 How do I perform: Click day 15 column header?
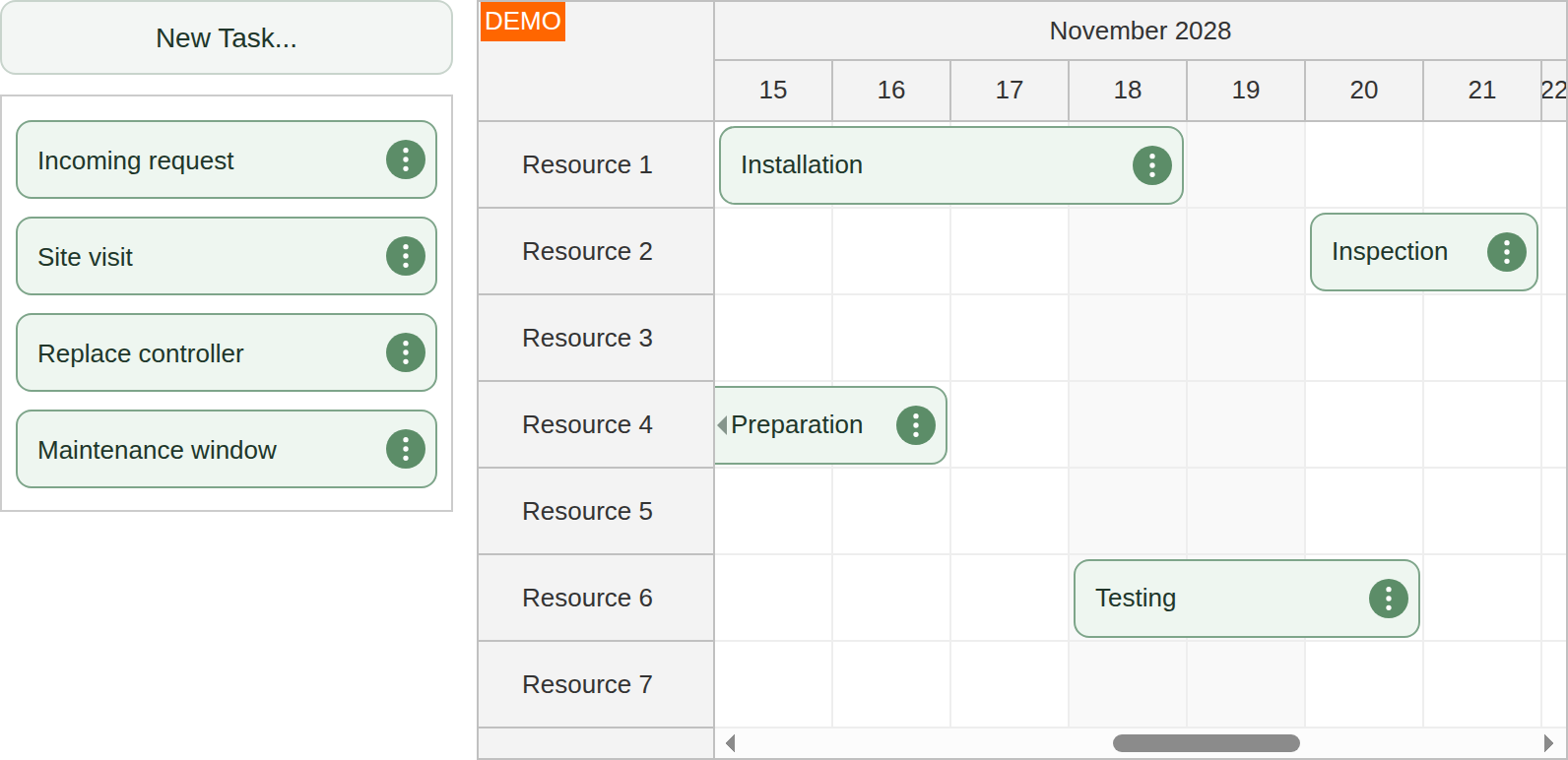(773, 91)
